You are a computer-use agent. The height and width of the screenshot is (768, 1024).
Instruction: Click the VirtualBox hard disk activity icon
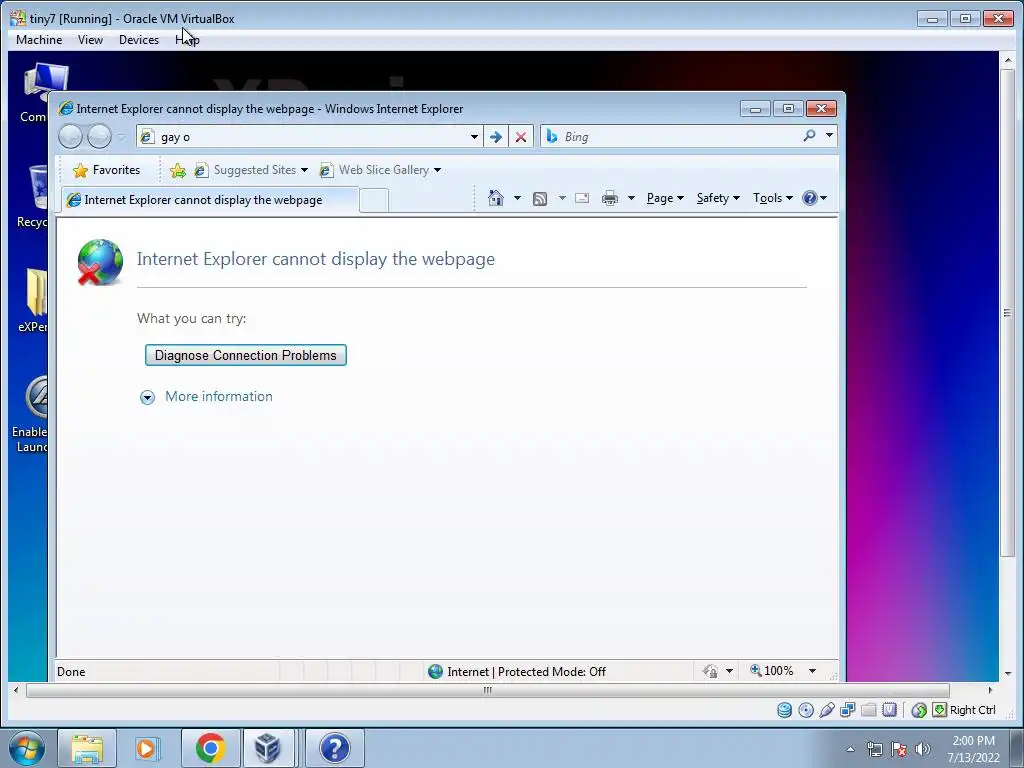click(x=784, y=710)
